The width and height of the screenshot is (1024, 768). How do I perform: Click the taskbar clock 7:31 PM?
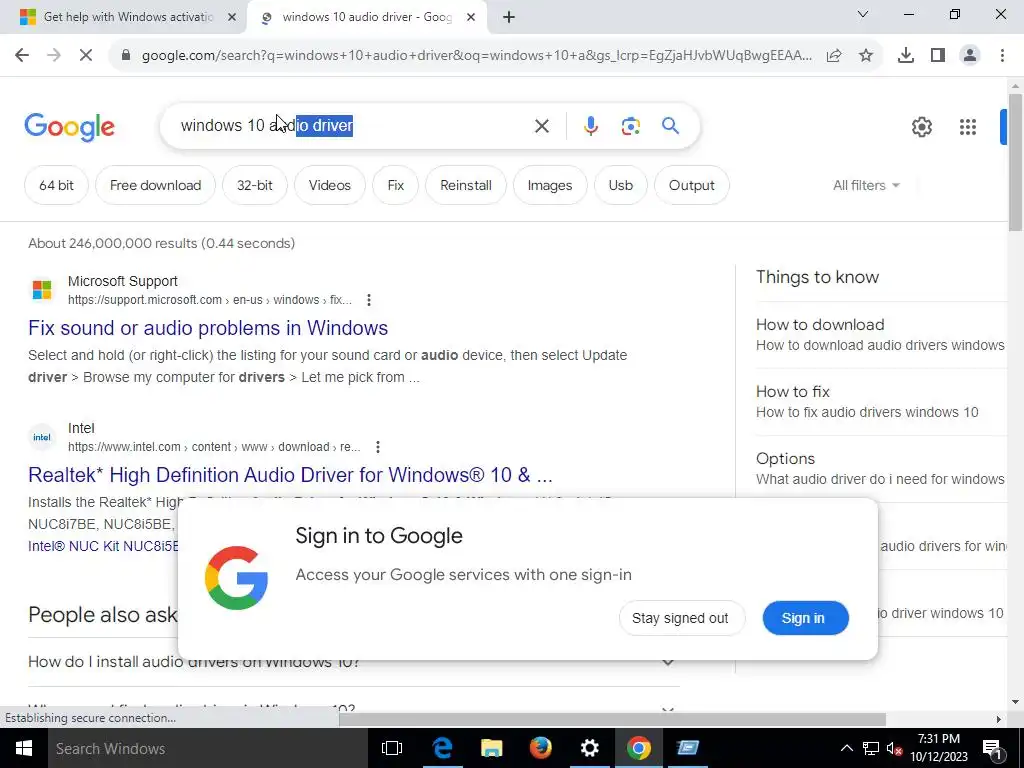click(938, 748)
